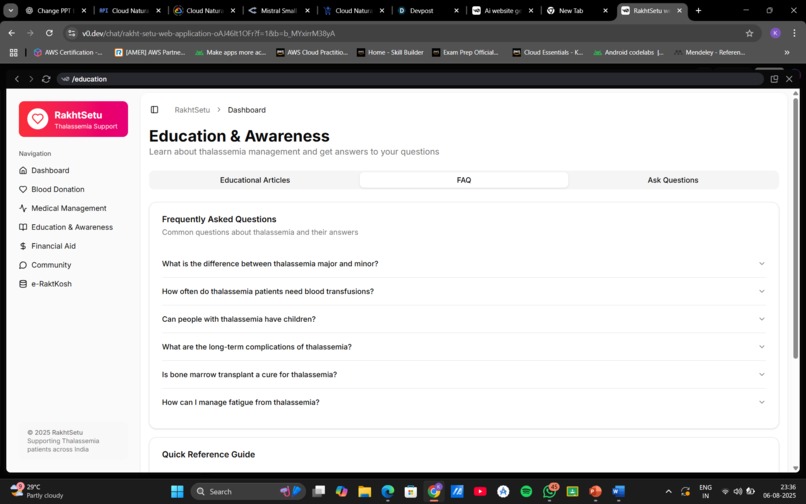Open Word from taskbar
This screenshot has height=504, width=806.
[x=618, y=492]
